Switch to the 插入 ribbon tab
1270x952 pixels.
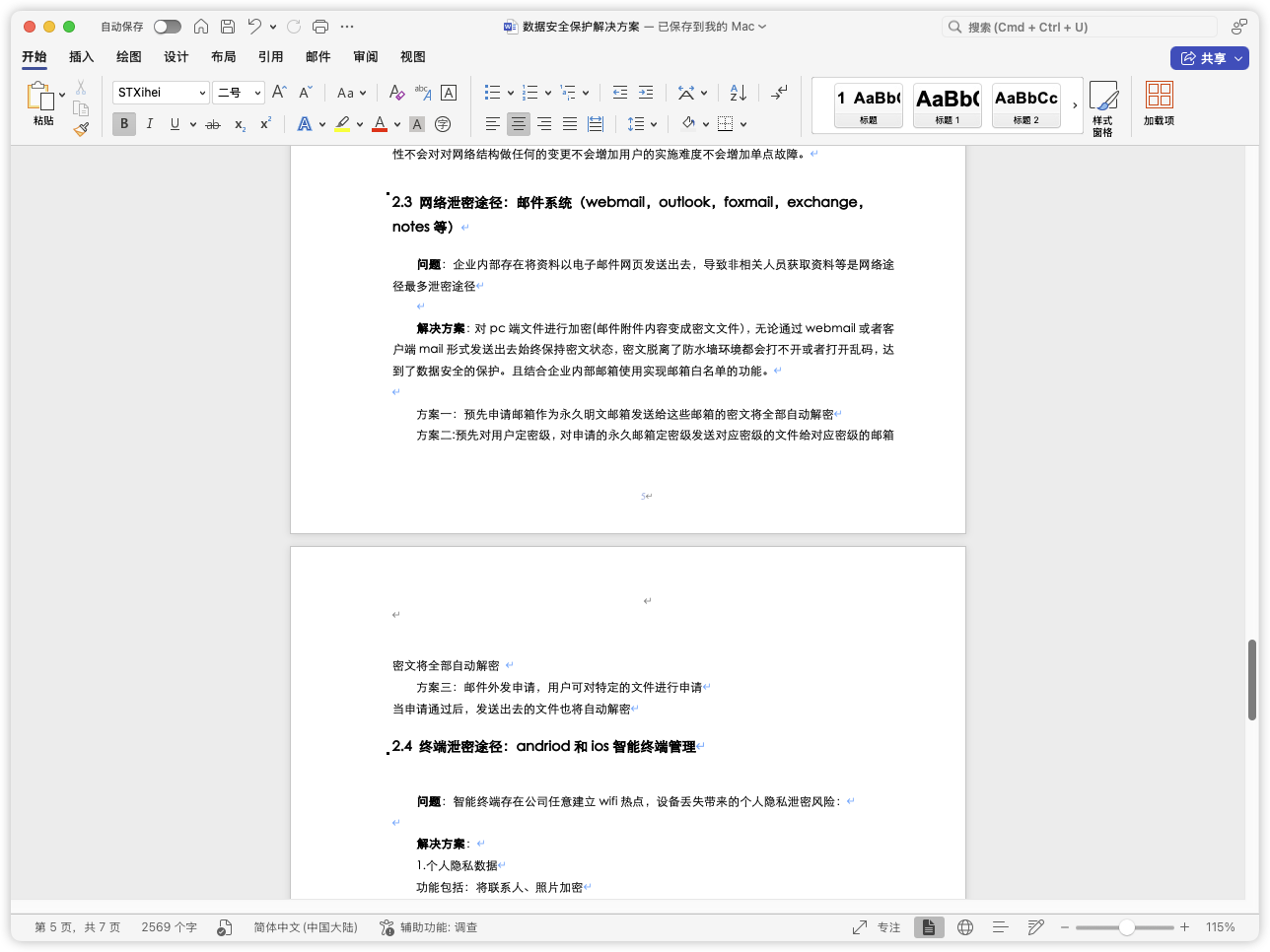[x=81, y=57]
